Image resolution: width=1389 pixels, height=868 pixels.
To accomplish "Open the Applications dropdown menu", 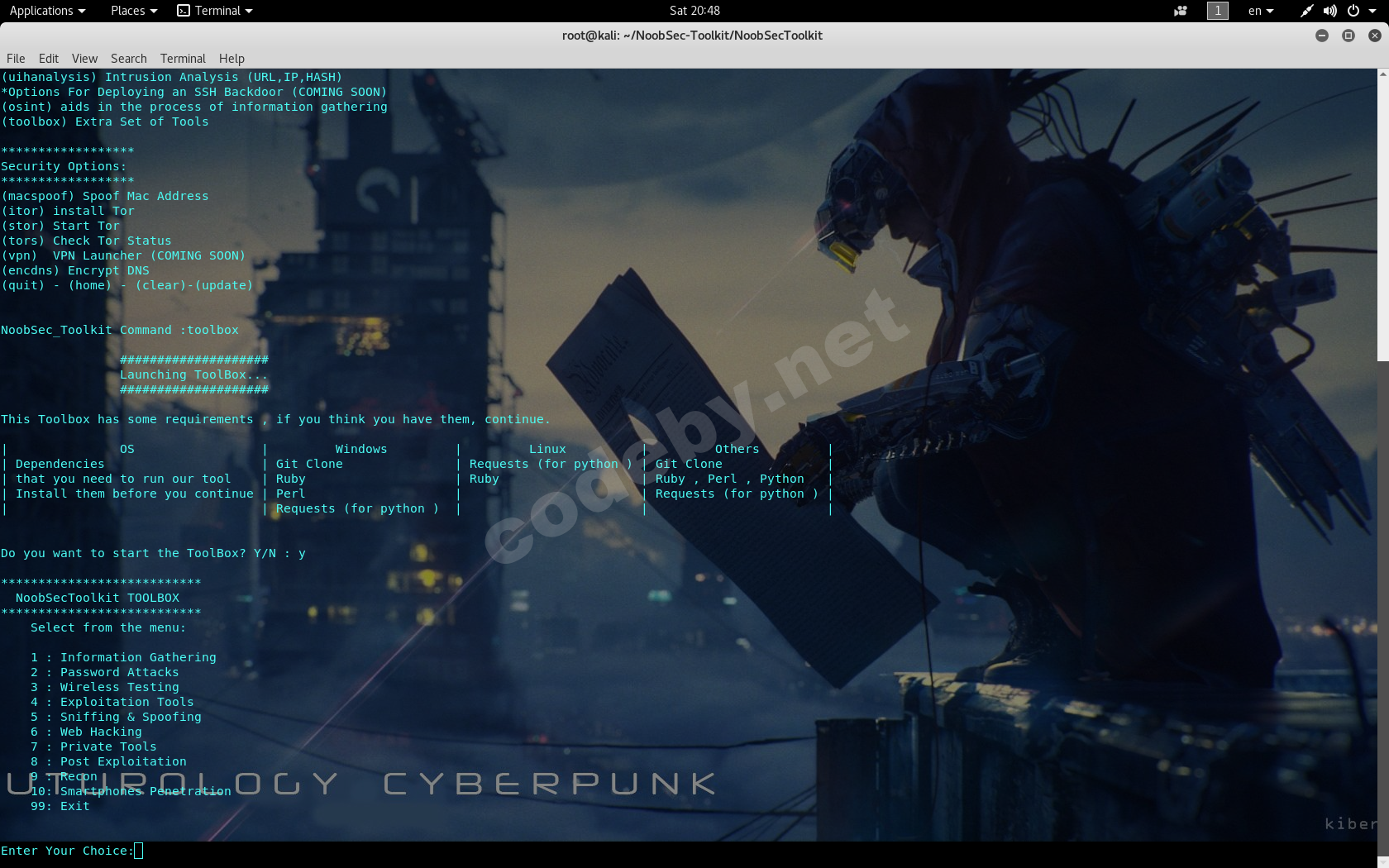I will point(47,11).
